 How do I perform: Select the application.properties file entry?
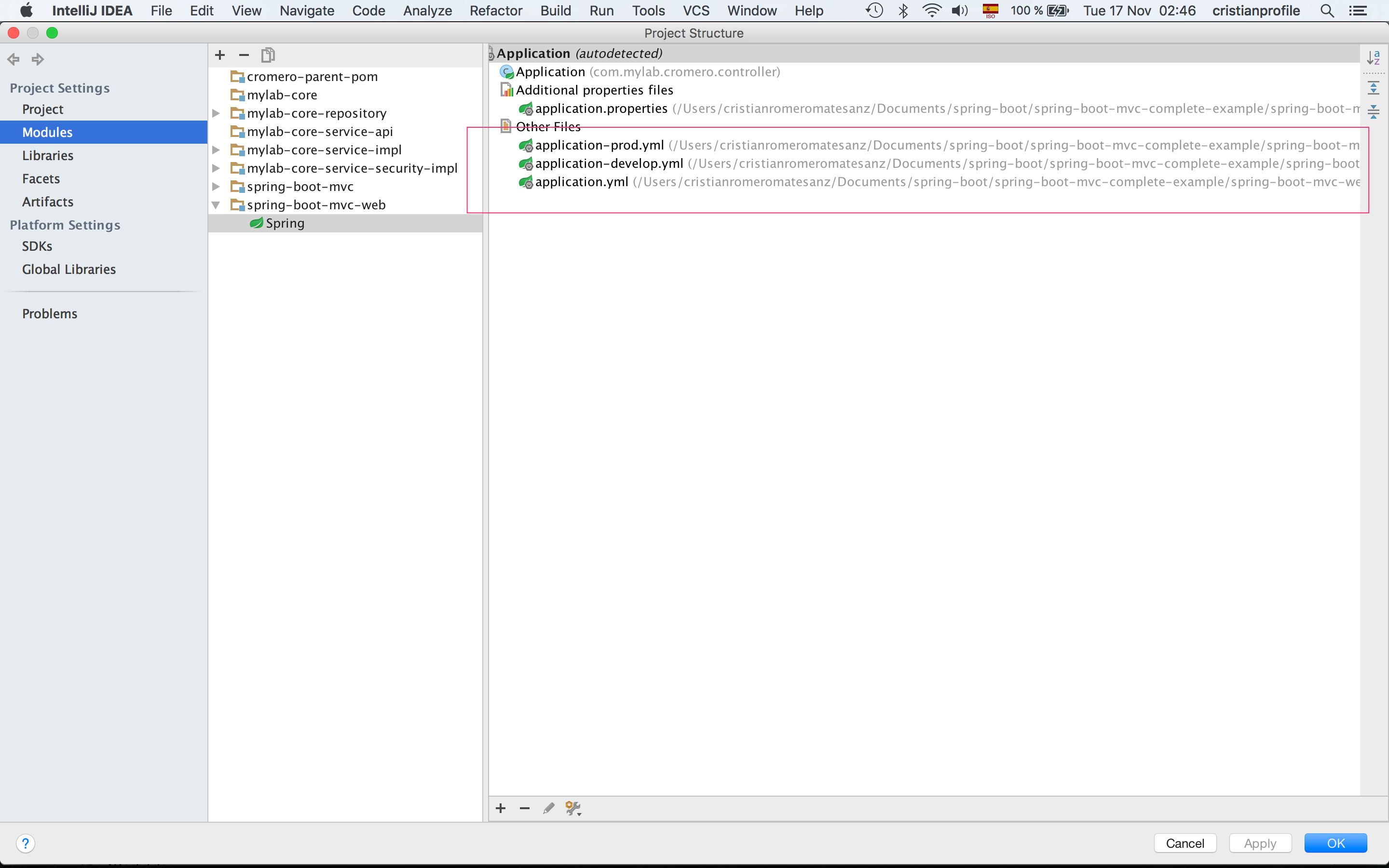pyautogui.click(x=939, y=108)
